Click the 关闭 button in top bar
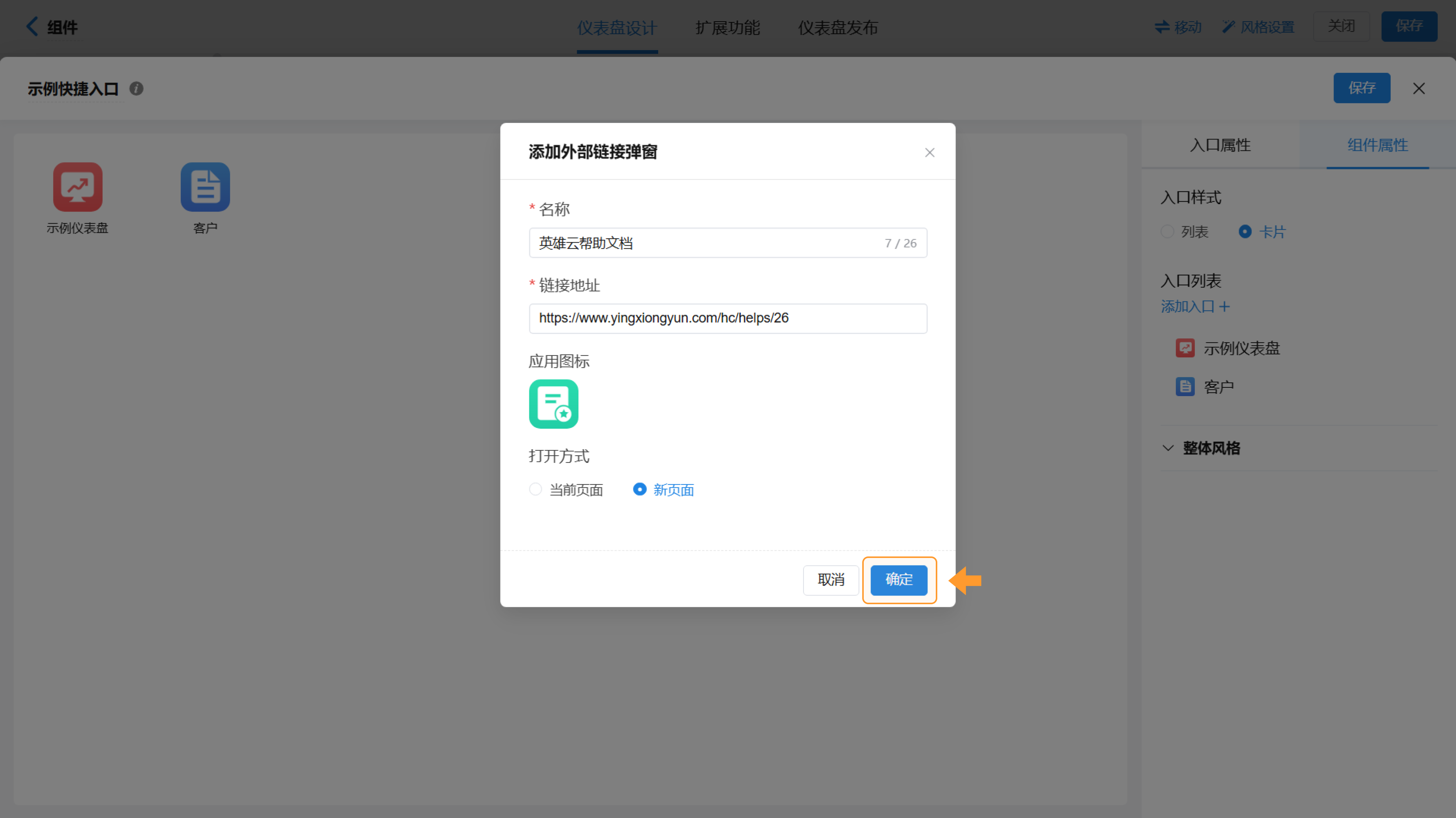 1341,26
